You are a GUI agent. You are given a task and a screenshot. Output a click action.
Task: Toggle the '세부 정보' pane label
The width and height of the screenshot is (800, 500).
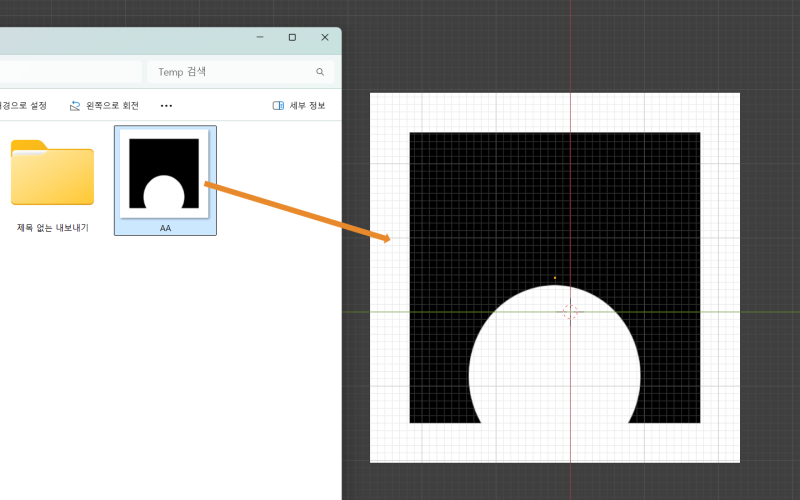pos(307,105)
